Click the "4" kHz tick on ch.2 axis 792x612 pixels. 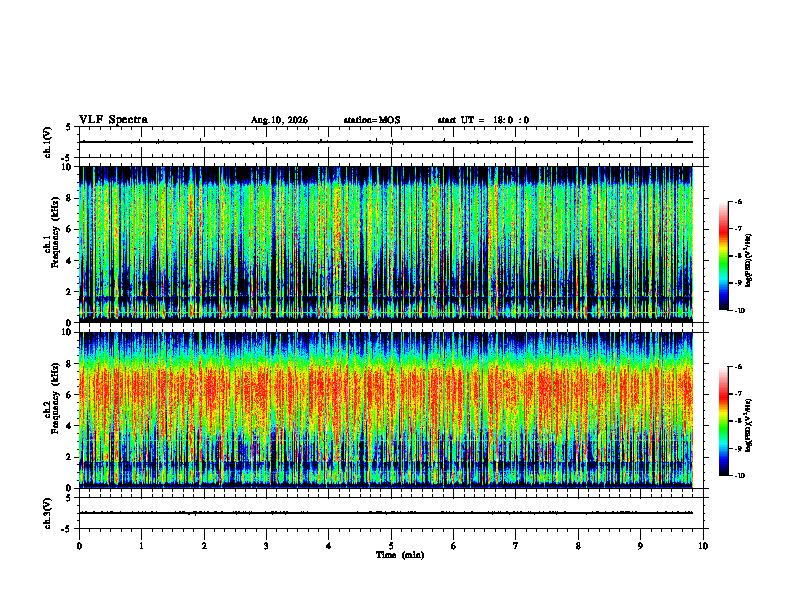tap(71, 426)
